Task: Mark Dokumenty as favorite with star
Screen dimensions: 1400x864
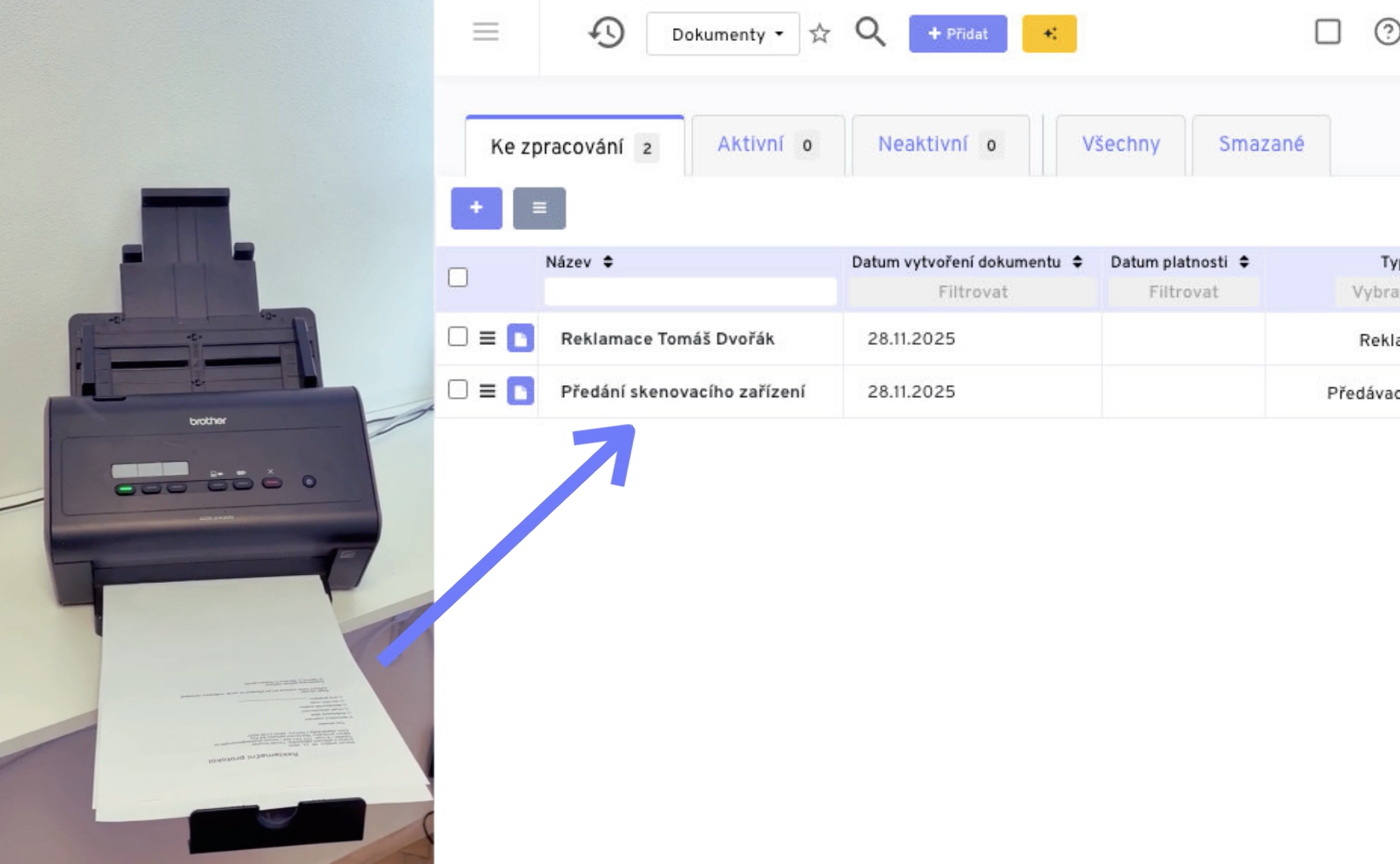Action: pyautogui.click(x=819, y=34)
